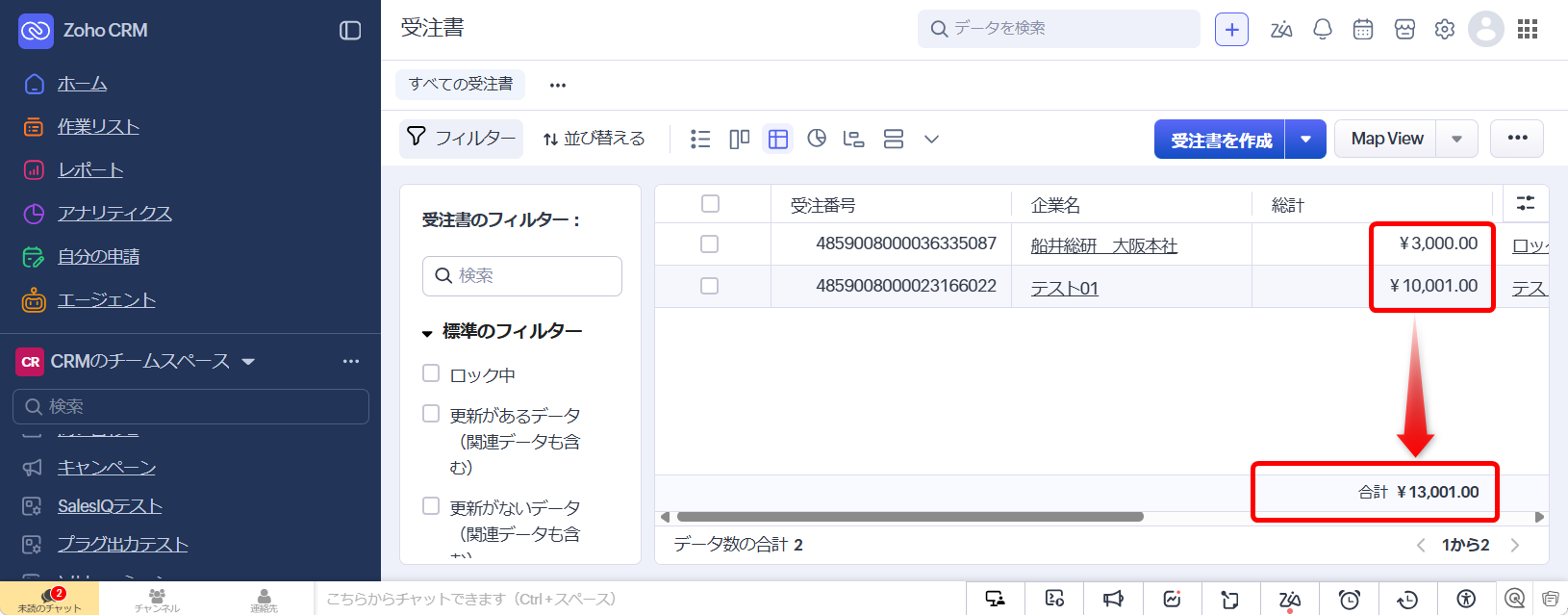
Task: Open 連絡先 tab in bottom bar
Action: pyautogui.click(x=264, y=600)
